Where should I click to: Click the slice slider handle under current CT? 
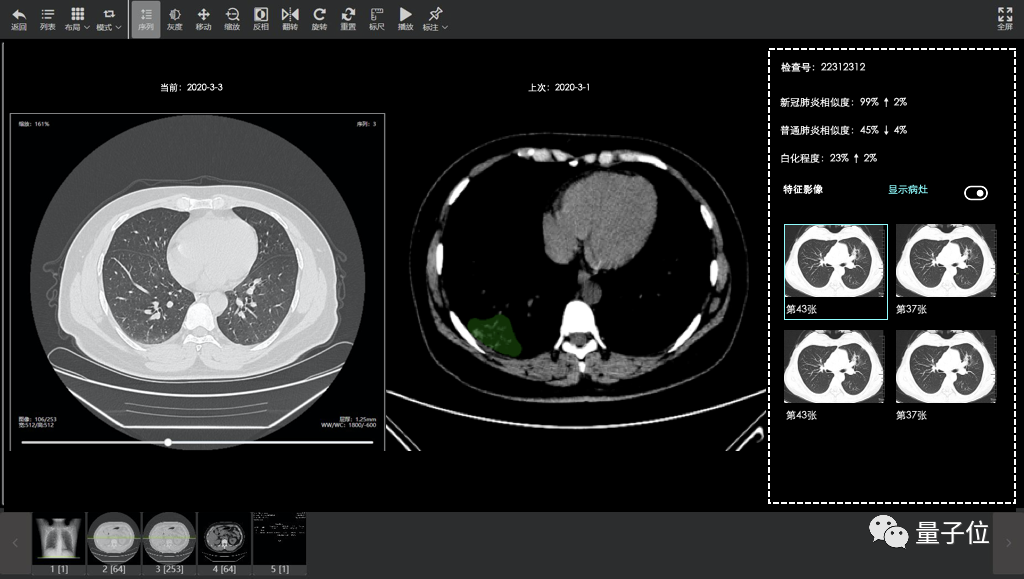(168, 442)
